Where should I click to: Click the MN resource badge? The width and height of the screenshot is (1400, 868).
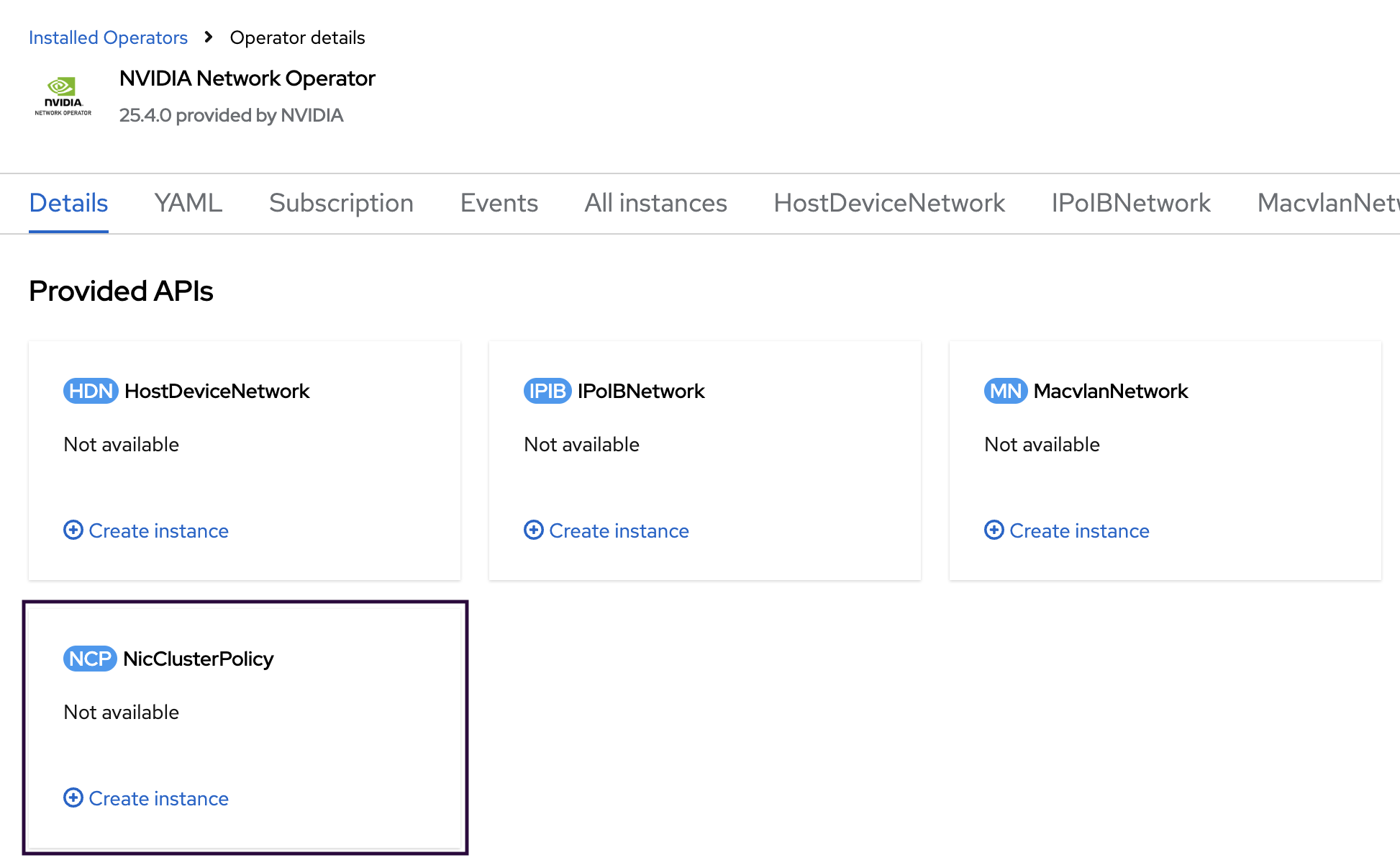1005,391
